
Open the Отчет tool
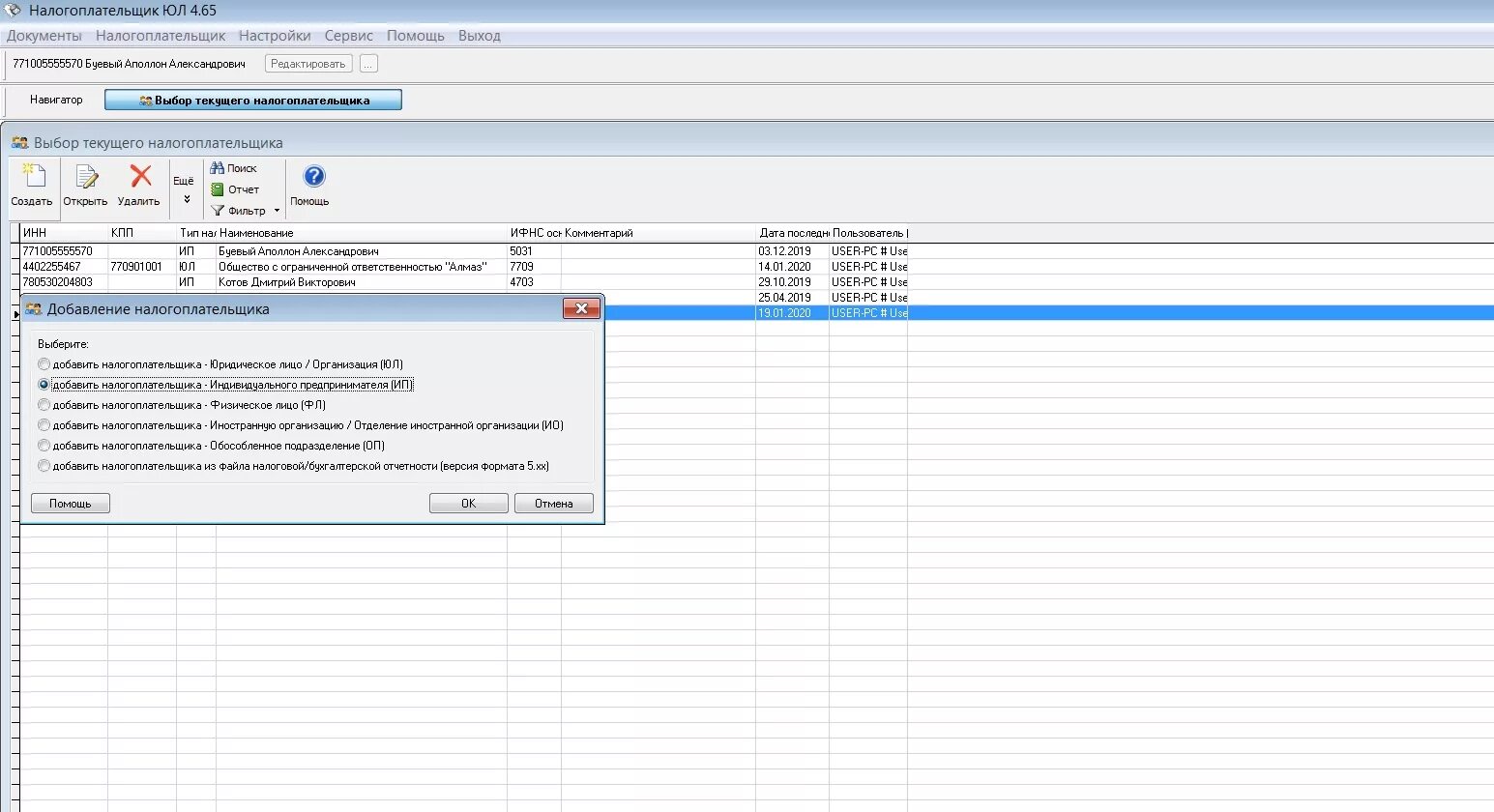click(235, 189)
